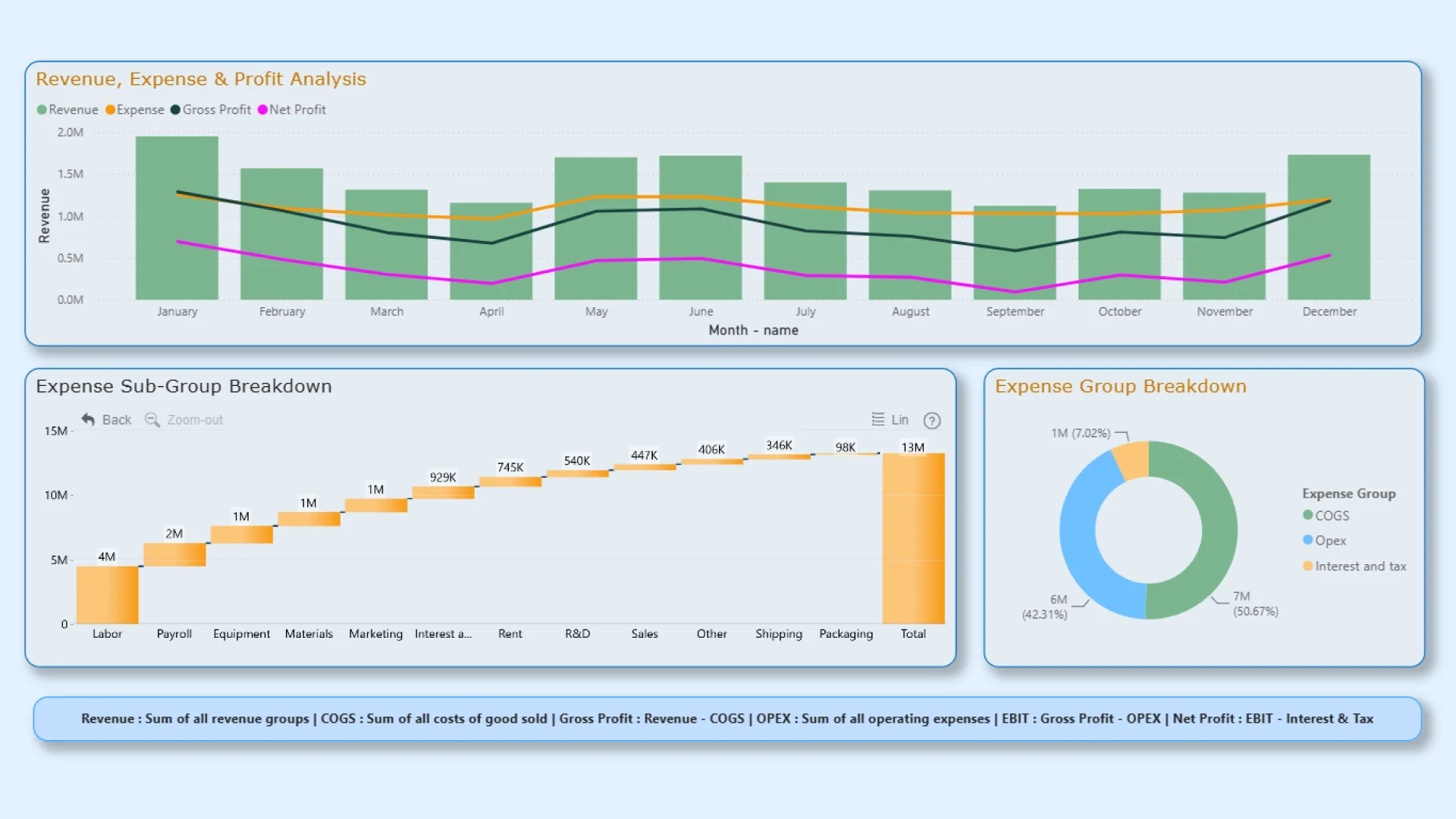This screenshot has height=819, width=1456.
Task: Click the definitions footer banner text
Action: [x=727, y=719]
